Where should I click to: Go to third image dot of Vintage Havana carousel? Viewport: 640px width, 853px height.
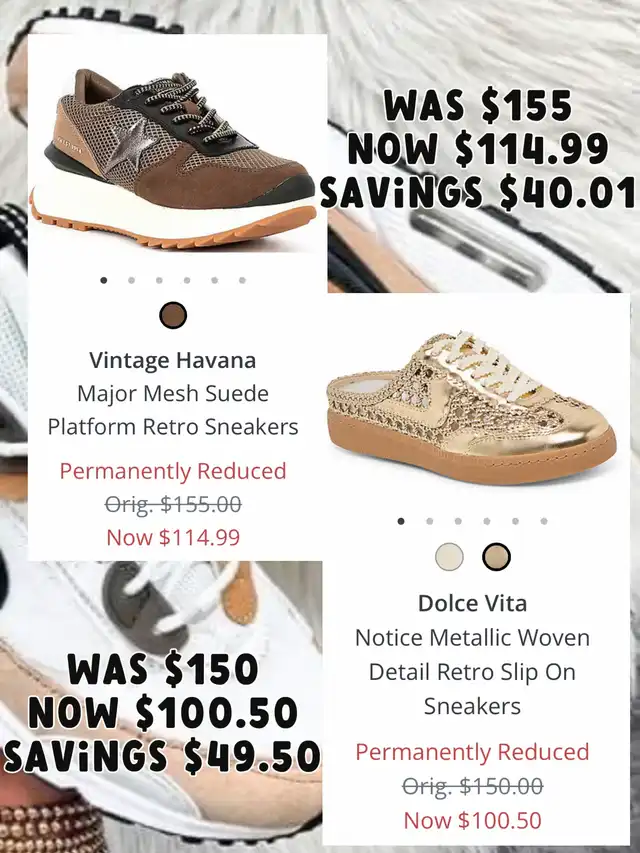[x=159, y=280]
